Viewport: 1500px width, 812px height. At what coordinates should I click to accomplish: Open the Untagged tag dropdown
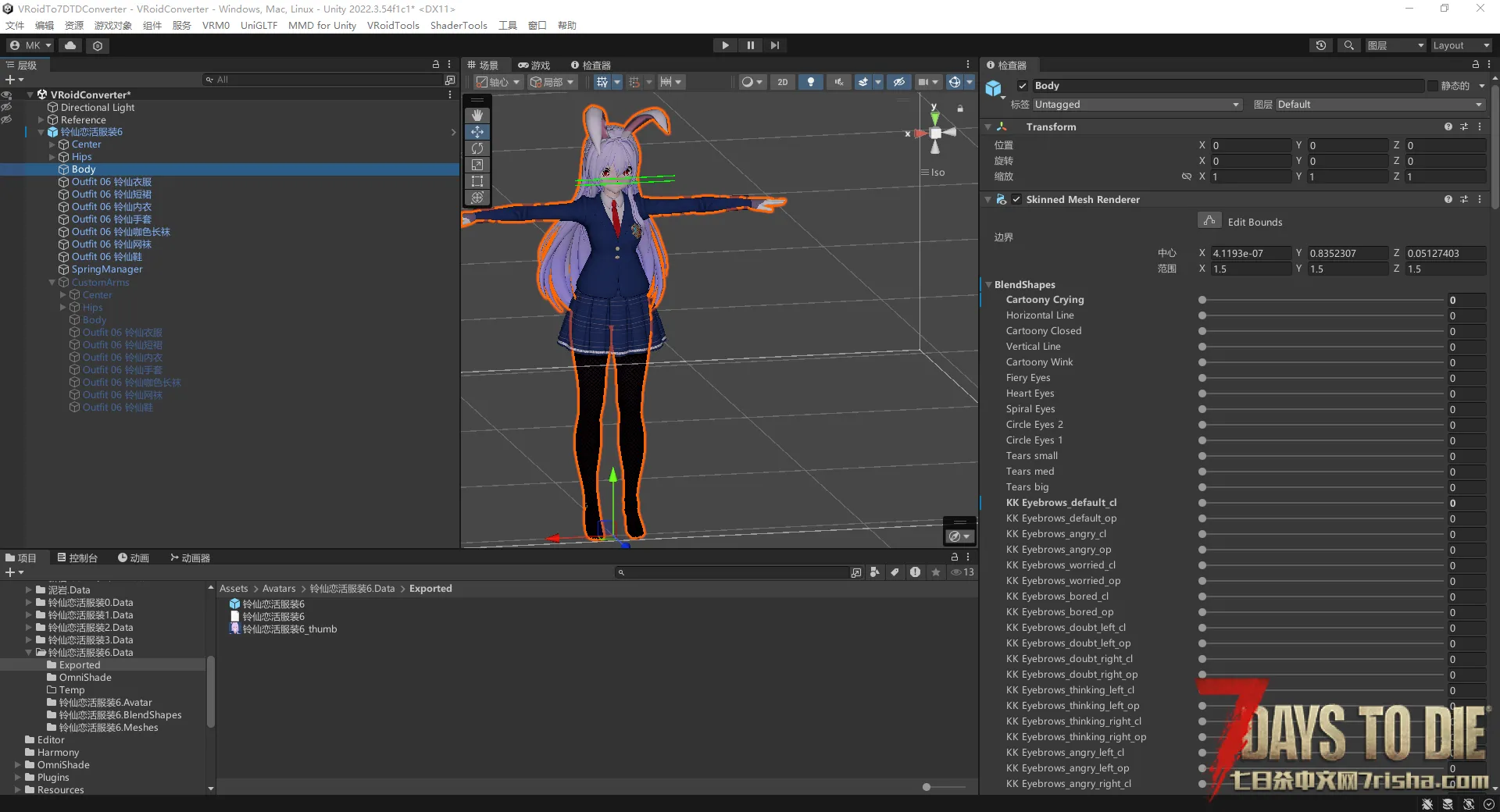[1137, 105]
